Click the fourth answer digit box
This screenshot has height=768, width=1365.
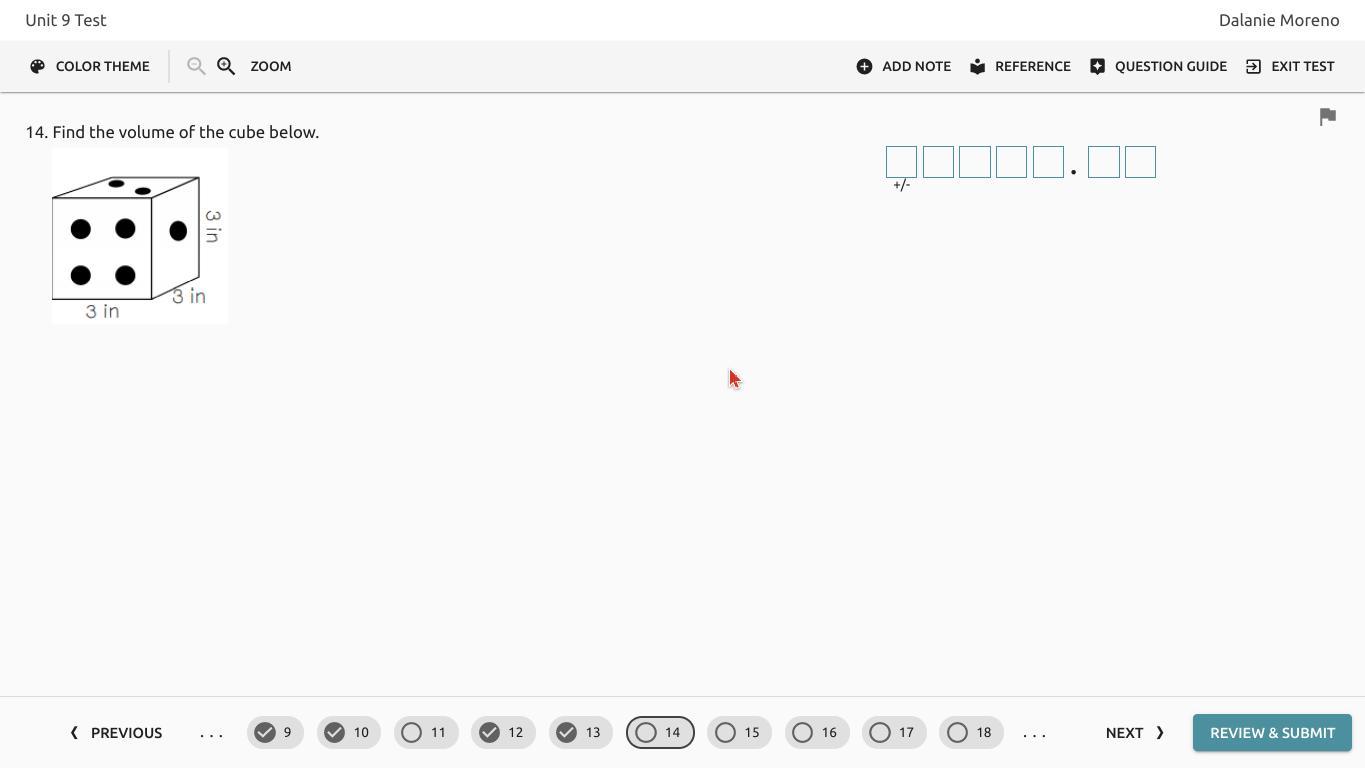coord(1011,162)
